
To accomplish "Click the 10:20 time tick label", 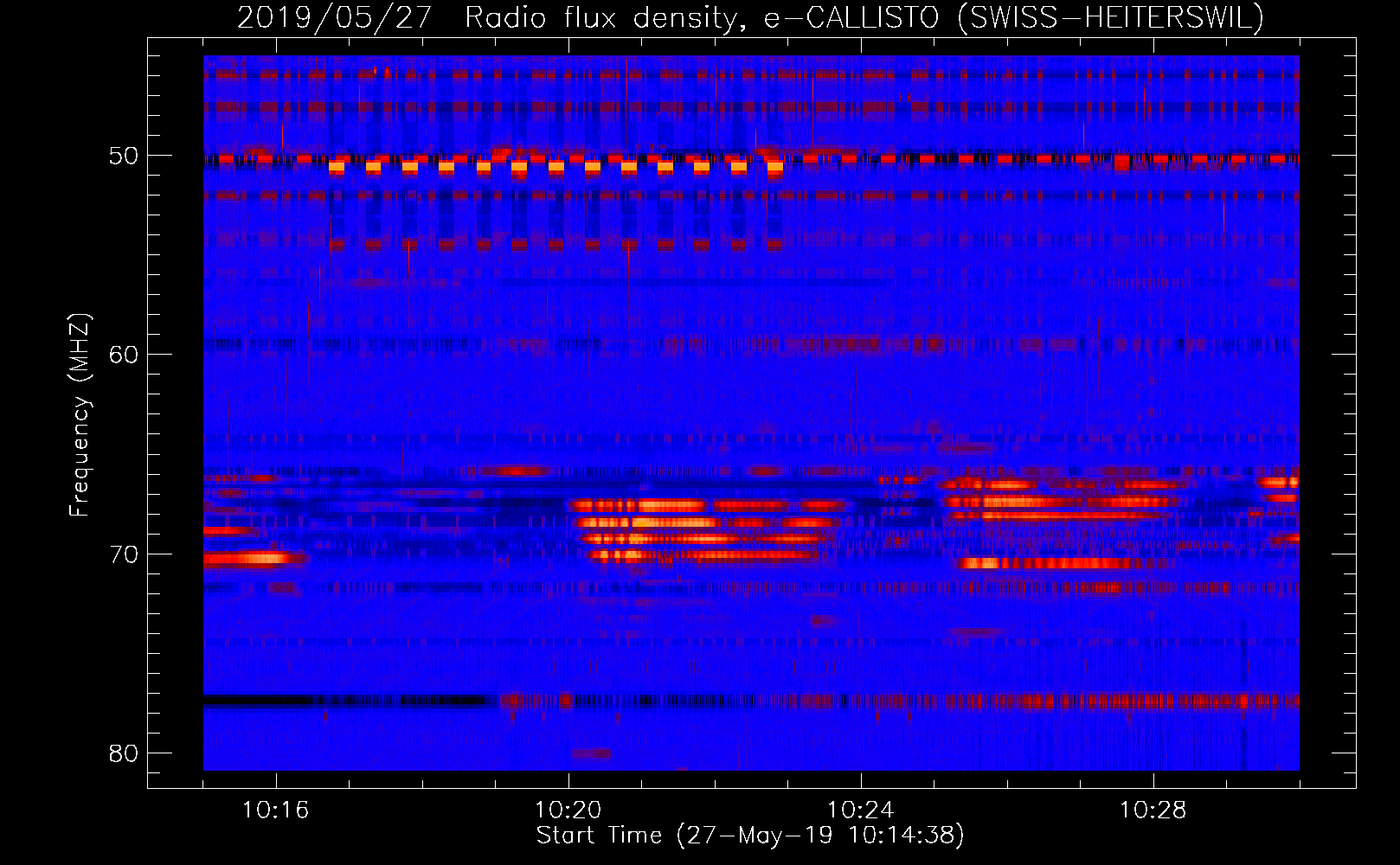I will (568, 811).
